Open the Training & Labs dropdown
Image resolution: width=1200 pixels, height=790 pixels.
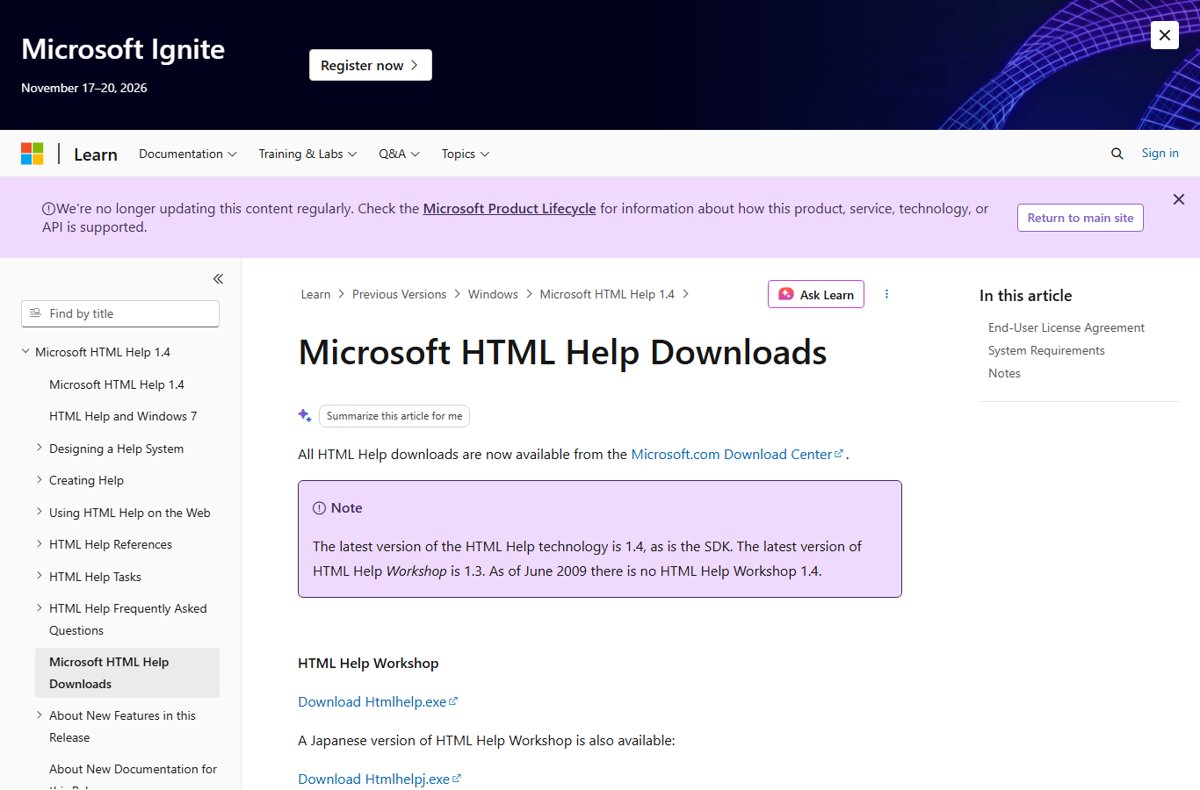pyautogui.click(x=308, y=154)
